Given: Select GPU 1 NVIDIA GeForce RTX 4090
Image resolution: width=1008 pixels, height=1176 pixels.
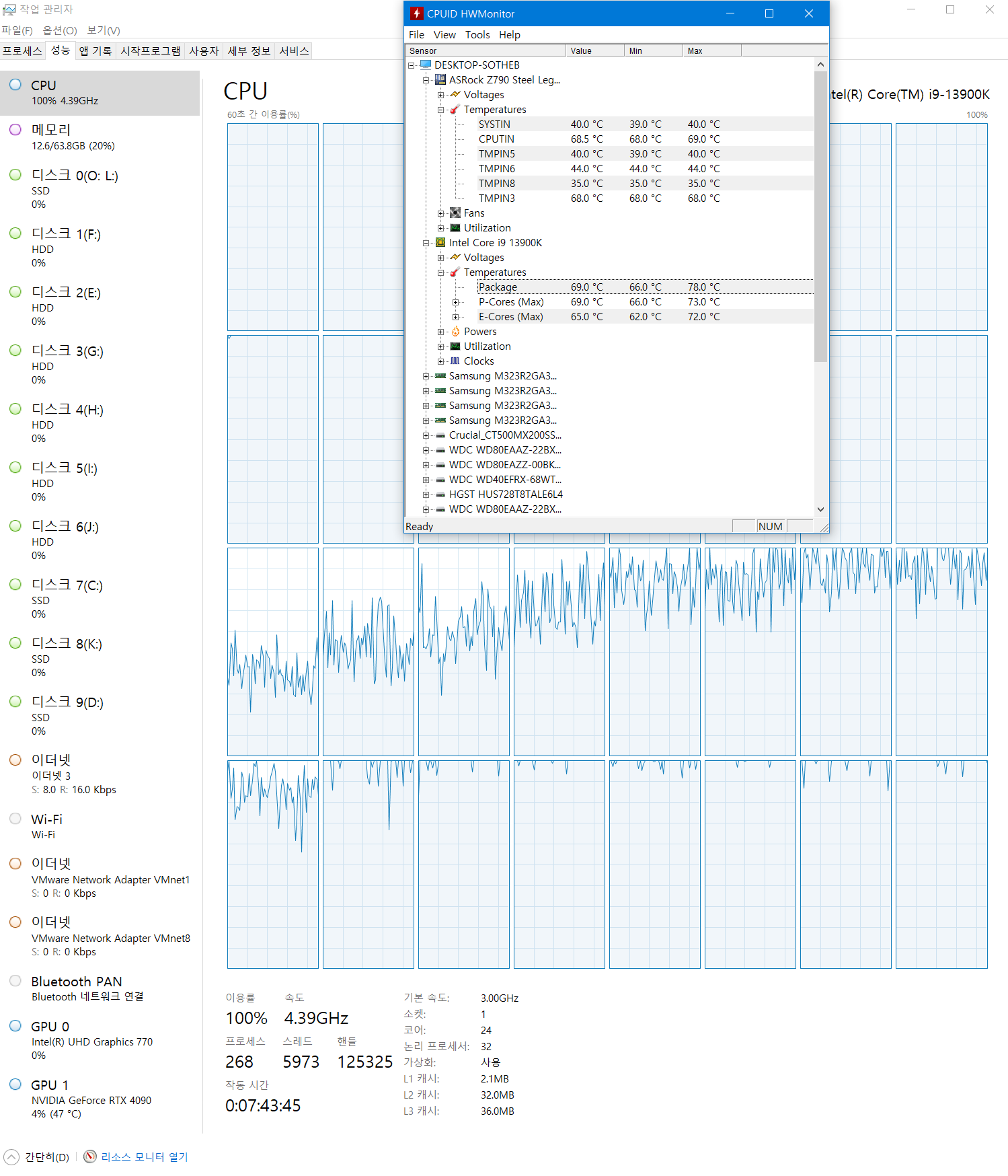Looking at the screenshot, I should coord(100,1099).
